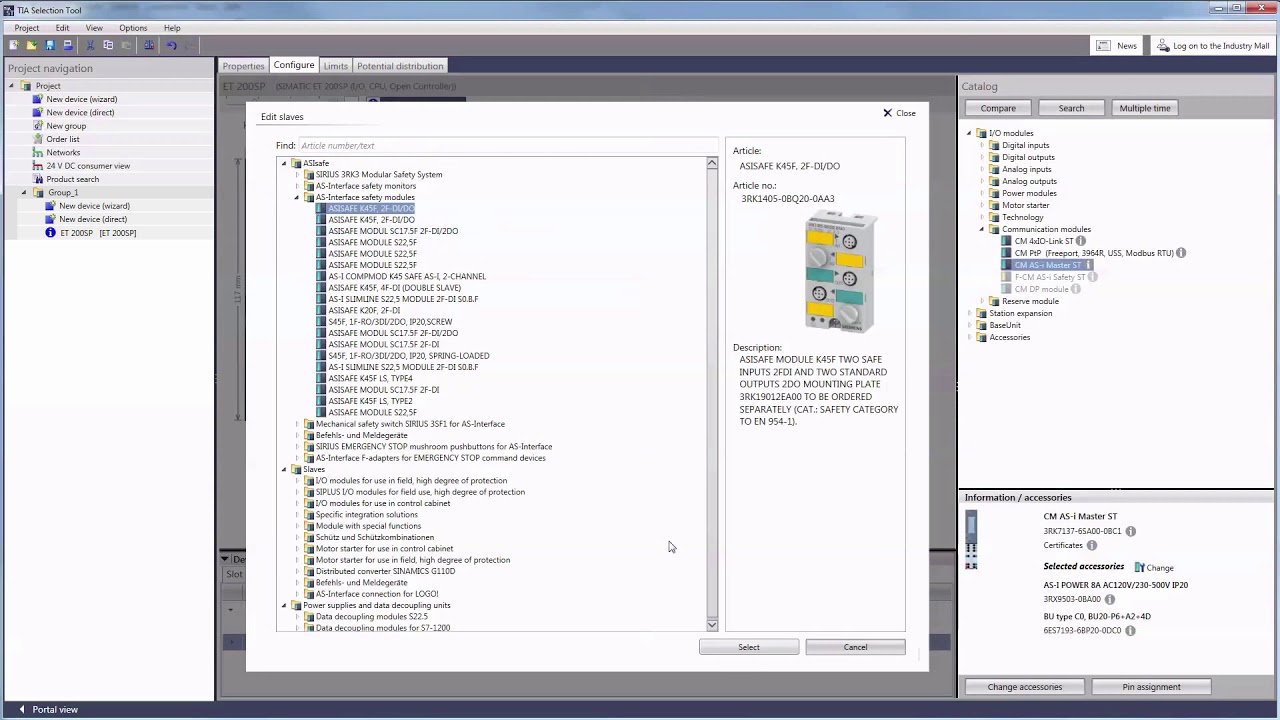Viewport: 1280px width, 720px height.
Task: Click Portal view arrow icon at bottom
Action: tap(22, 709)
